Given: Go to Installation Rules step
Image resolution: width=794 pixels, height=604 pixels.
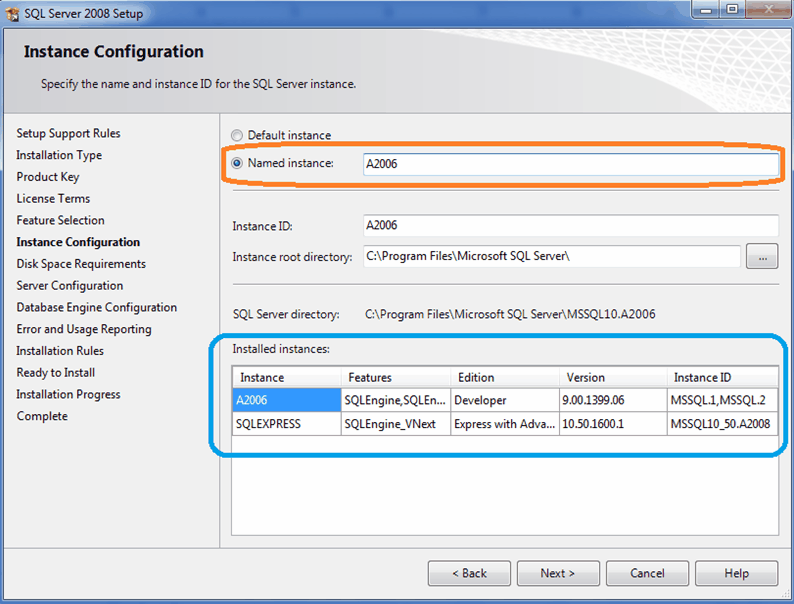Looking at the screenshot, I should 60,351.
